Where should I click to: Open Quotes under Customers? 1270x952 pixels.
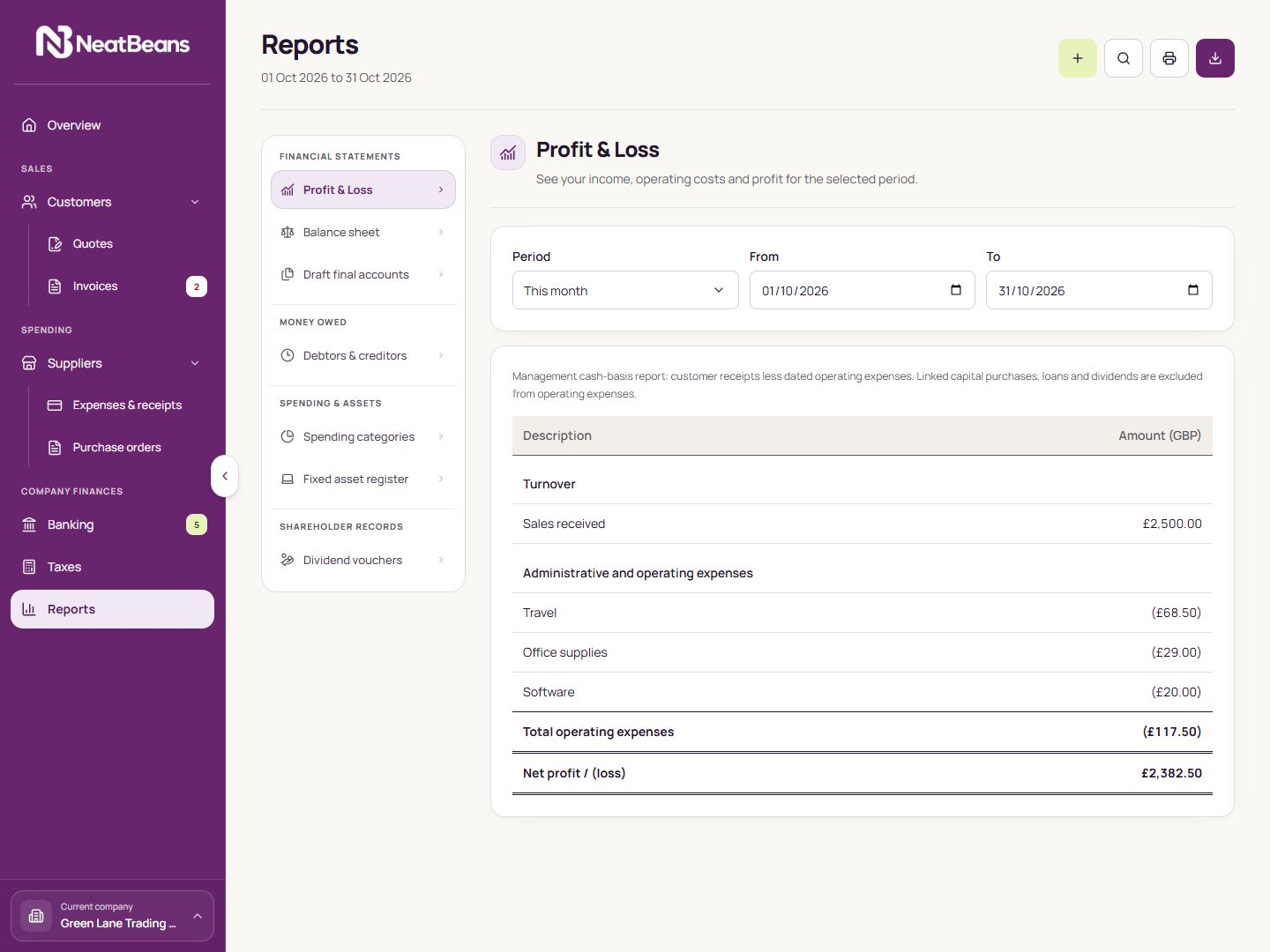(123, 244)
